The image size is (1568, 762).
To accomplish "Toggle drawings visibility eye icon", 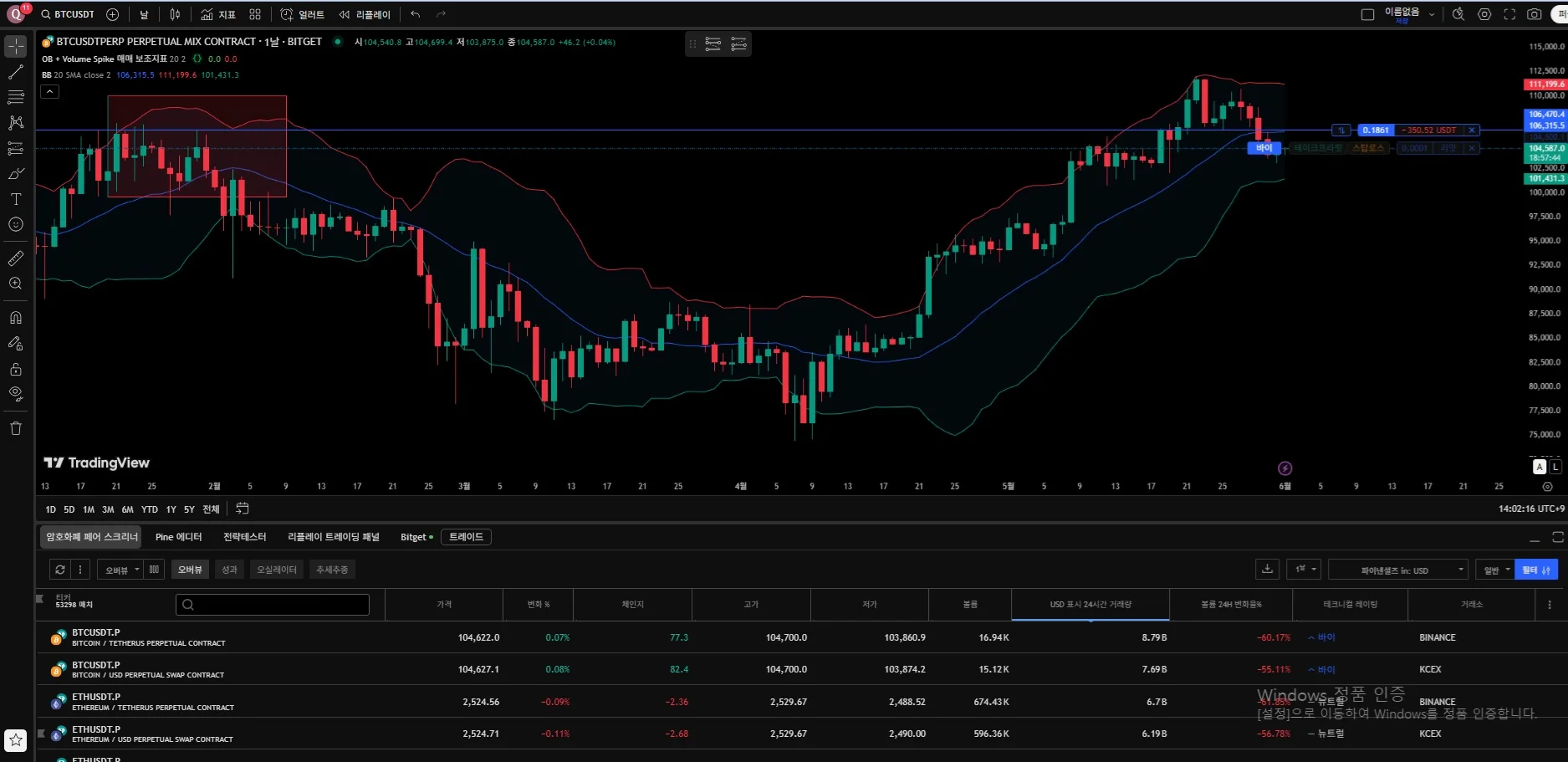I will point(16,394).
